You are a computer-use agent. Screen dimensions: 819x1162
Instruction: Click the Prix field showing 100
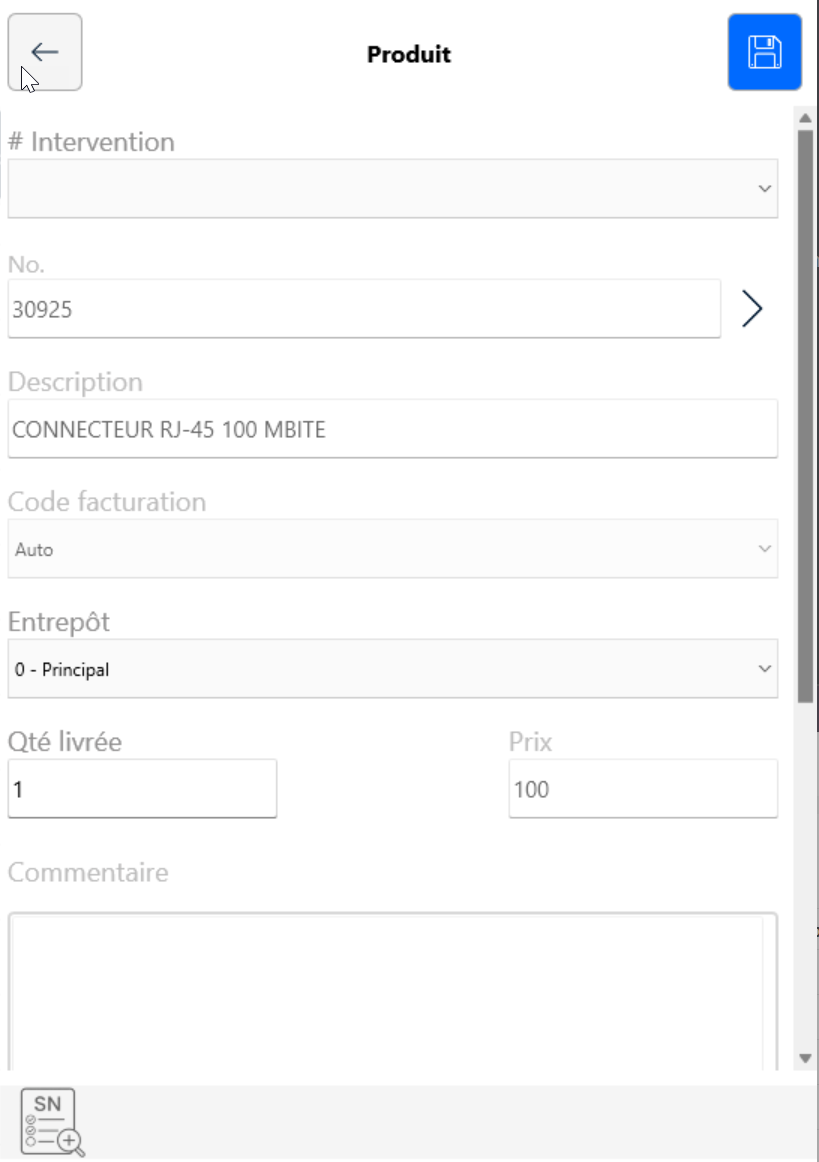tap(643, 789)
